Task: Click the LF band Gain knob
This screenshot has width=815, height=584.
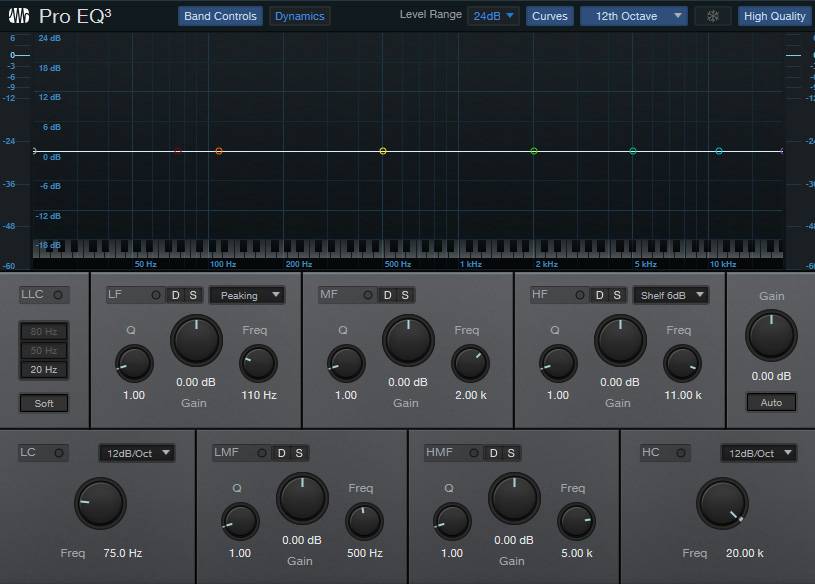Action: coord(196,340)
